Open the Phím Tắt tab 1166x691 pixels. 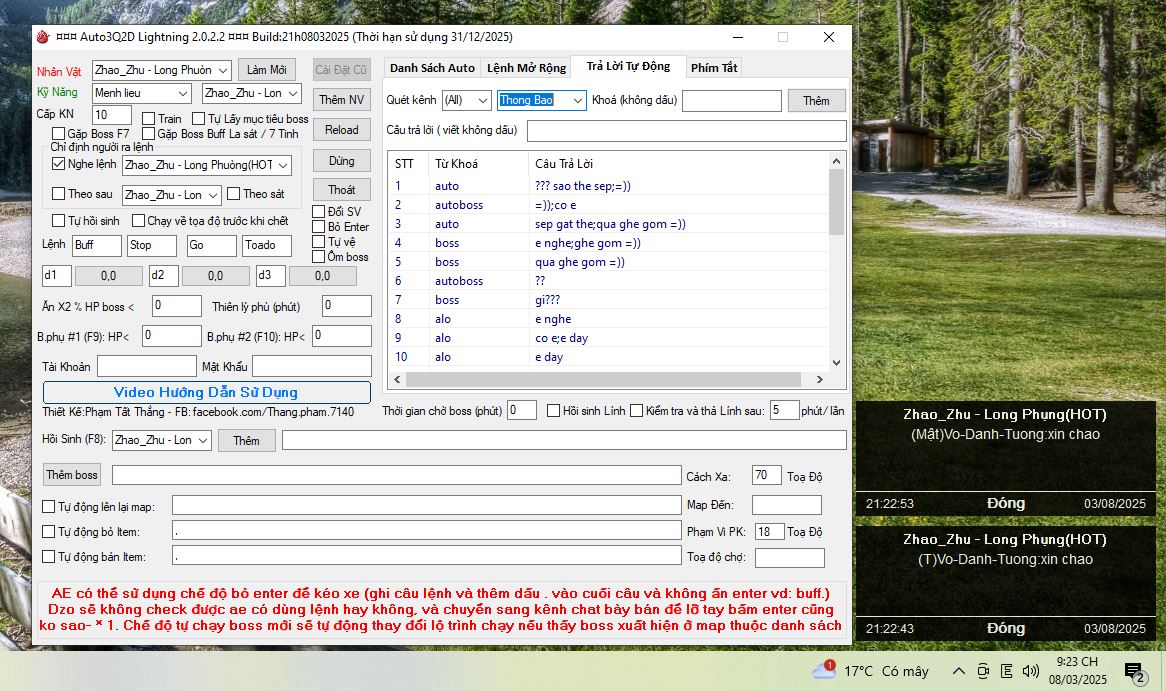pyautogui.click(x=714, y=68)
